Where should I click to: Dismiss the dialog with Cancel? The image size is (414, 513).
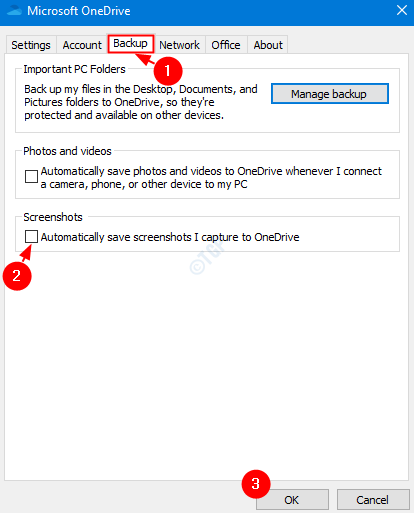click(x=373, y=500)
